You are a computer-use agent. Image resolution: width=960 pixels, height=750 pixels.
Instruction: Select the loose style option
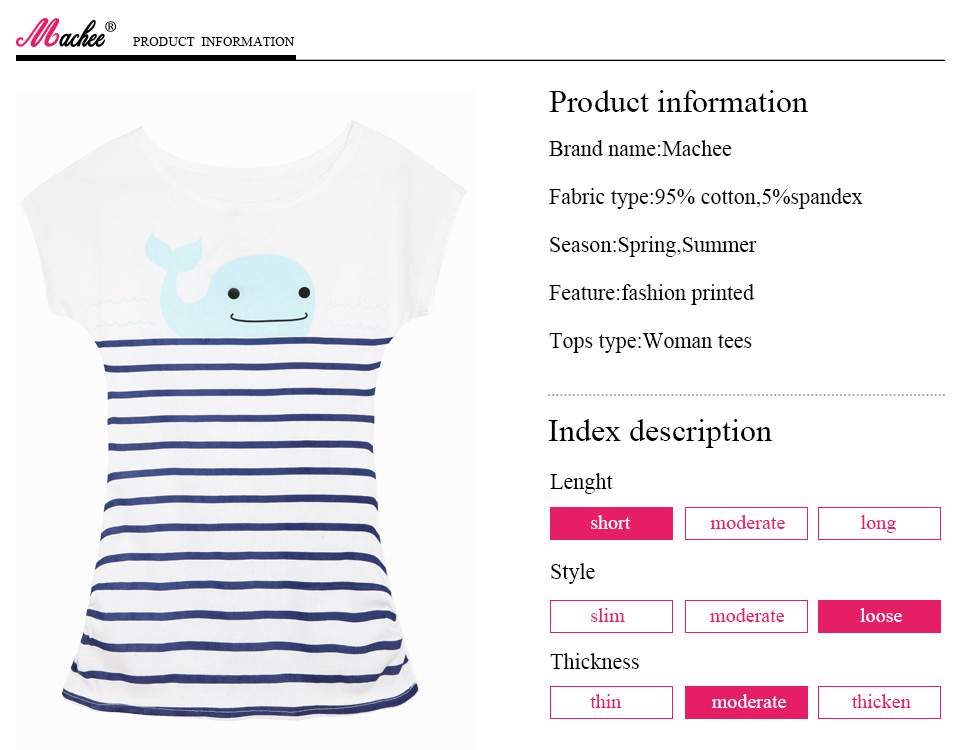(x=879, y=616)
